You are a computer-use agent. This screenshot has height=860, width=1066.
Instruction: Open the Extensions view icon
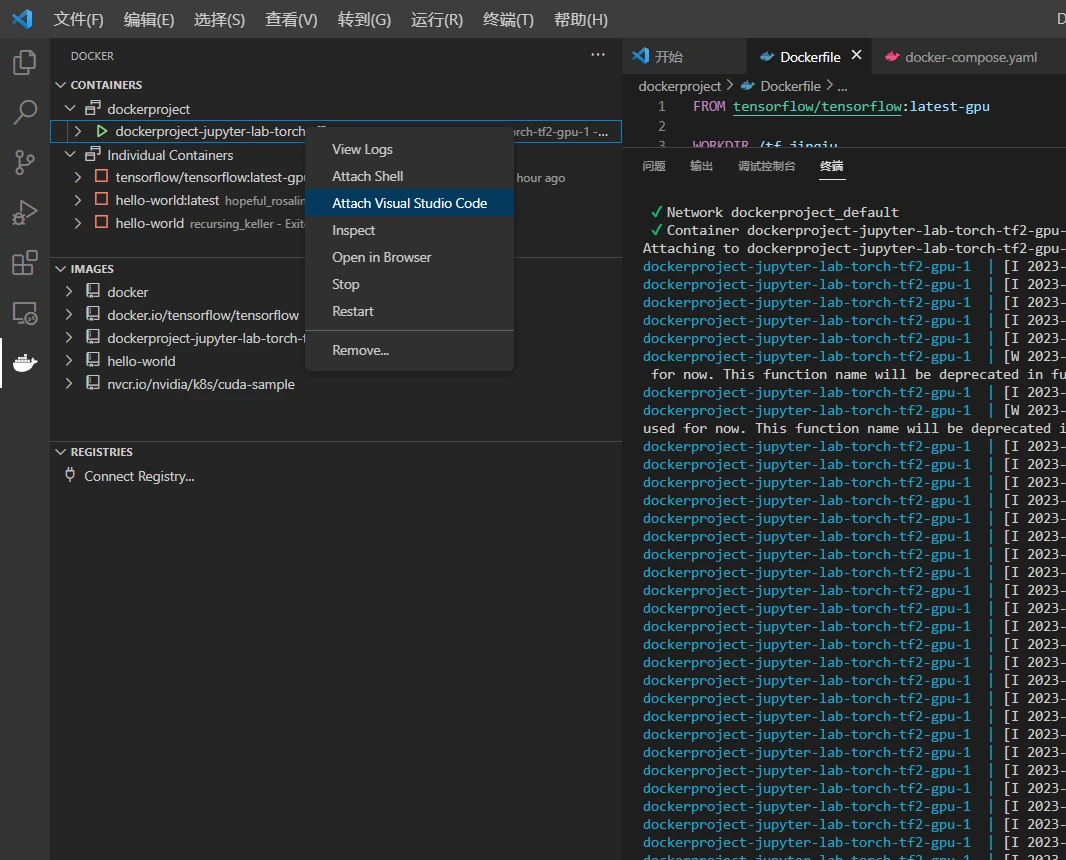24,263
